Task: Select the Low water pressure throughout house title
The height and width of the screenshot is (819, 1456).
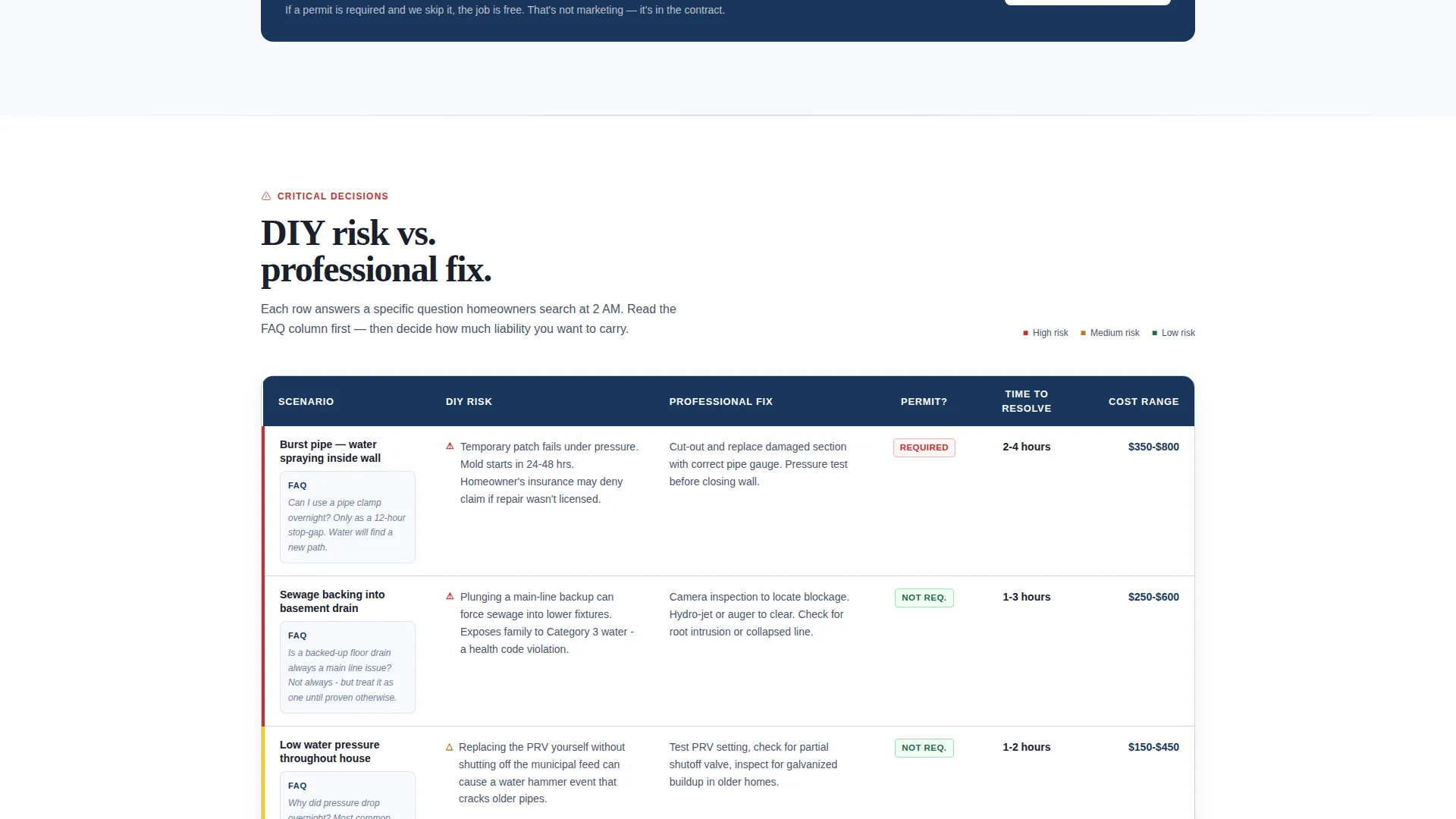Action: tap(329, 752)
